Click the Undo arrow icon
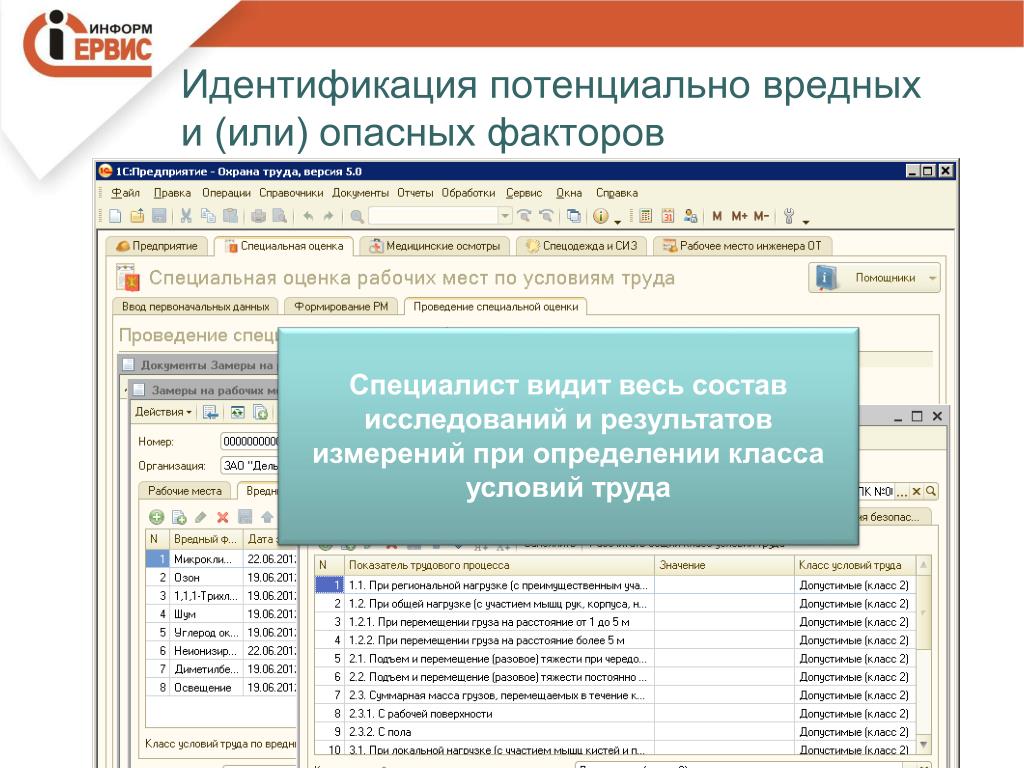Screen dimensions: 1024x768 [x=308, y=216]
